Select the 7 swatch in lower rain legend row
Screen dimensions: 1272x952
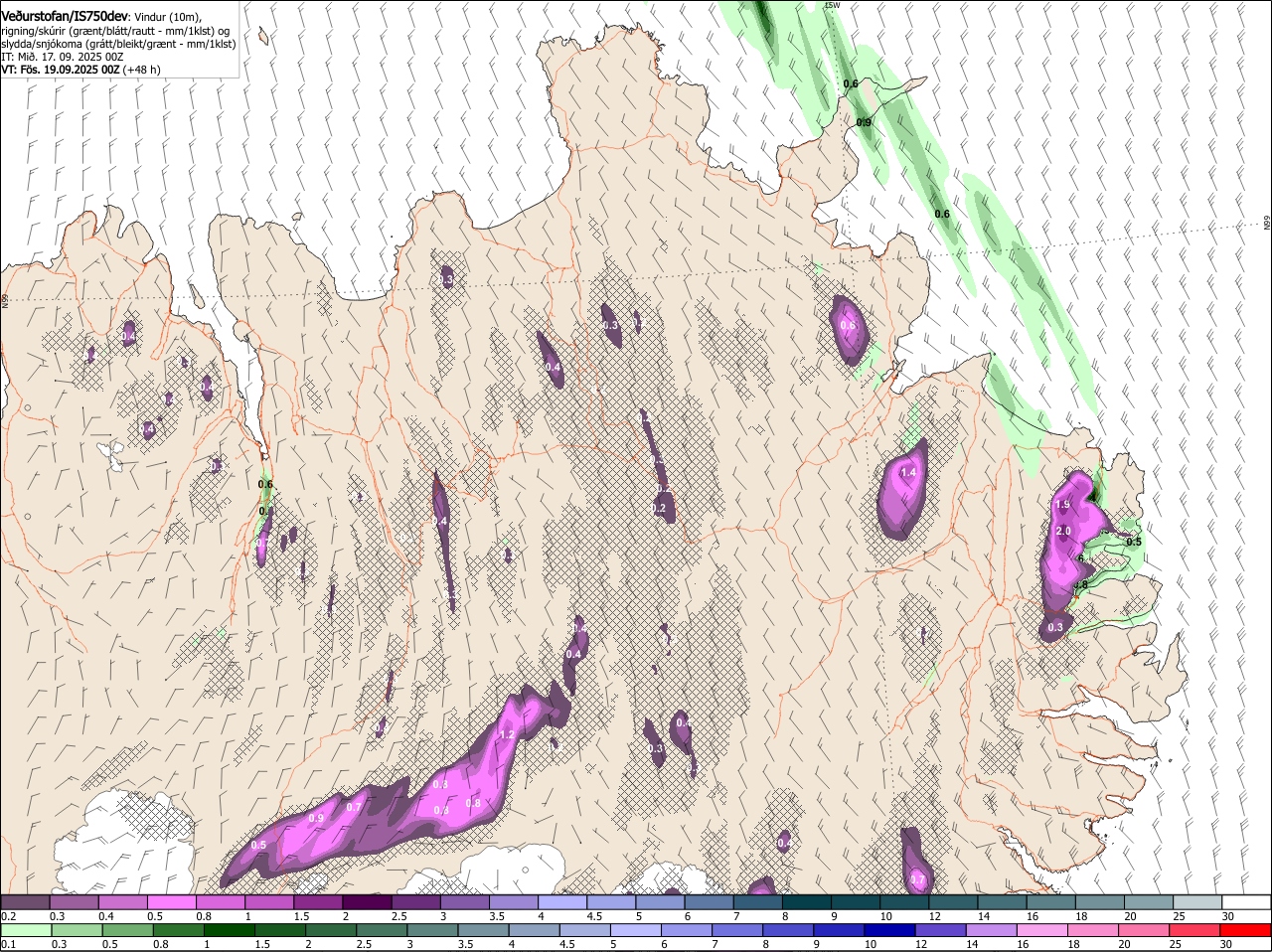click(737, 930)
